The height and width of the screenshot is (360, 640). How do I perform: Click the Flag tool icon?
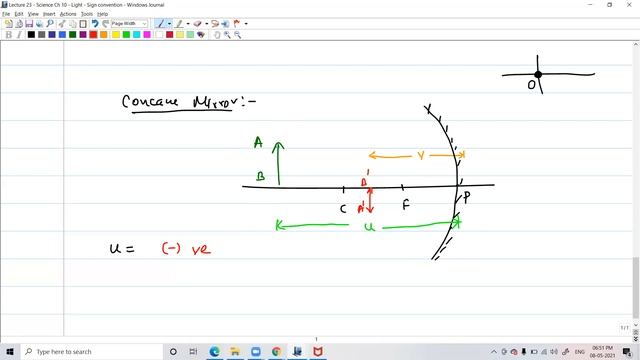[237, 24]
